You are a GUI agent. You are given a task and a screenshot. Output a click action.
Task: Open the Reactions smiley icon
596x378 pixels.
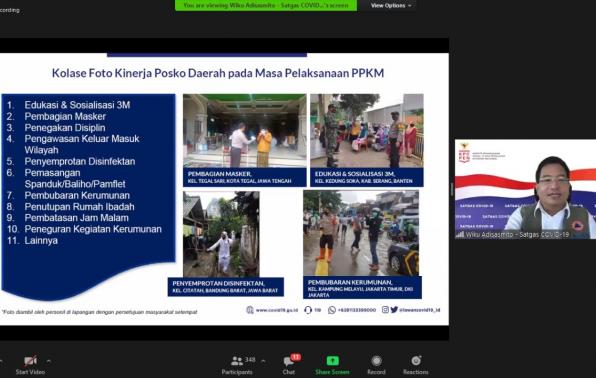[416, 360]
